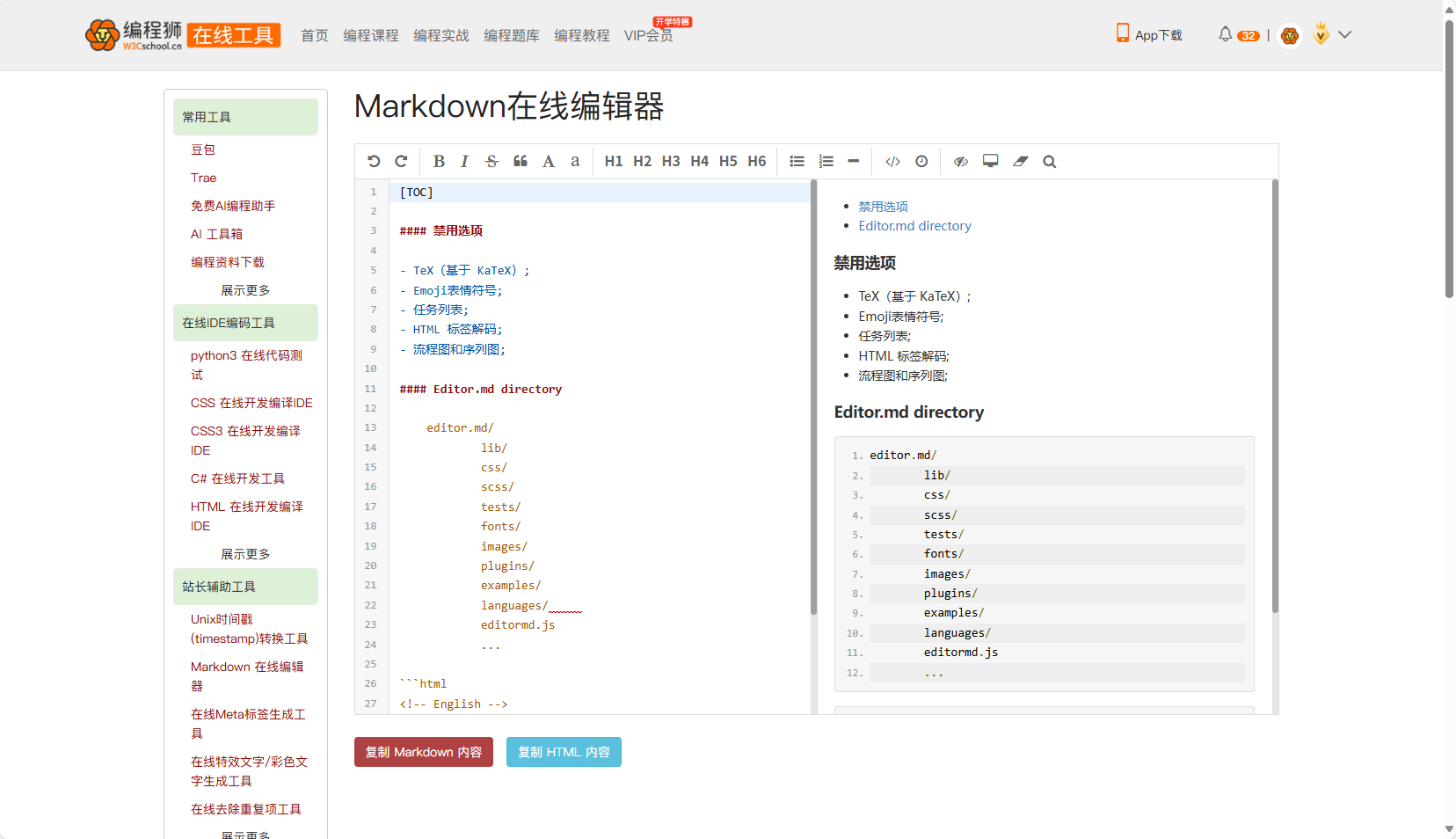Open 在线去除重复项工具 link

[245, 809]
